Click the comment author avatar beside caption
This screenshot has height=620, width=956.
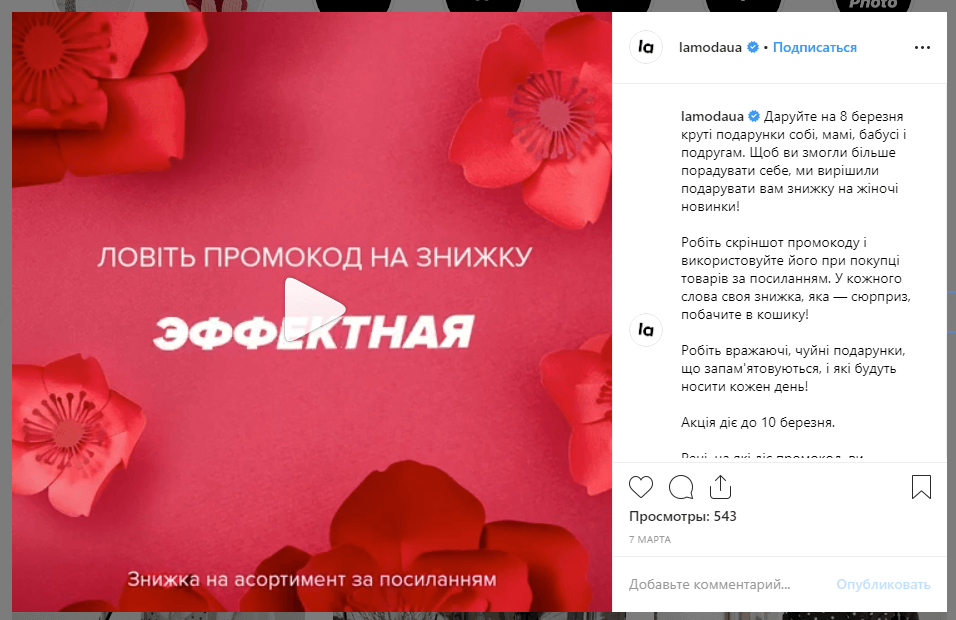[x=646, y=330]
